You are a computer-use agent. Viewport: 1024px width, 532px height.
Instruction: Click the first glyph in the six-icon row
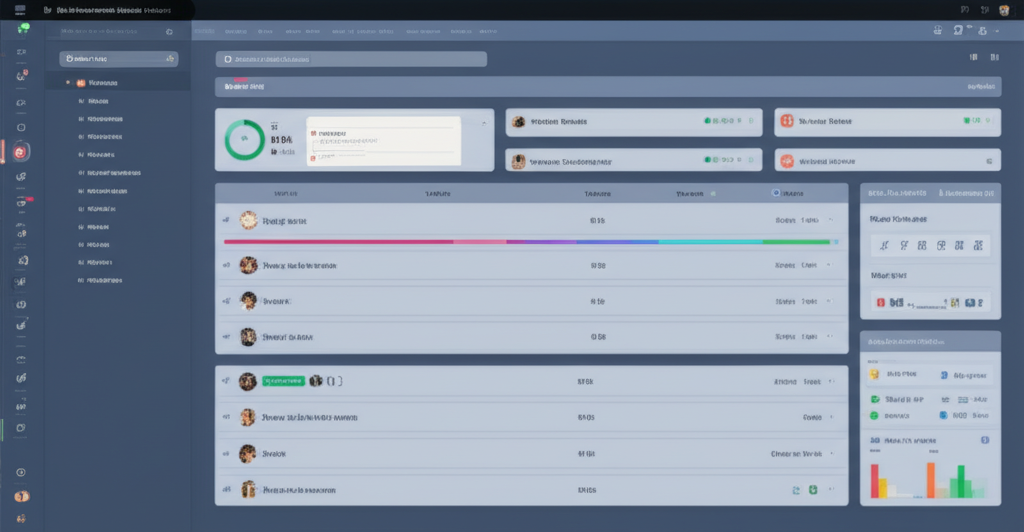point(884,245)
